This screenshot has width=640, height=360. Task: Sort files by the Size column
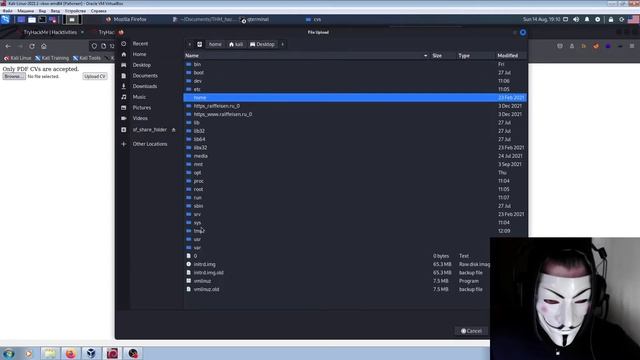(x=437, y=56)
